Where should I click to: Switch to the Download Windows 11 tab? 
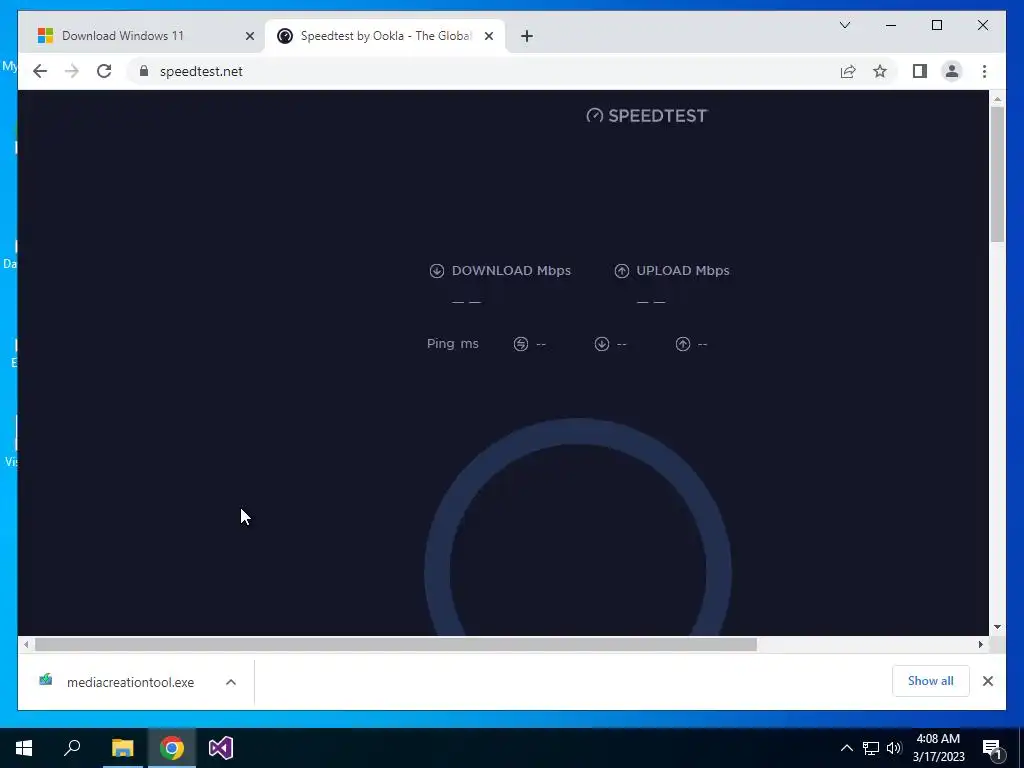tap(123, 36)
